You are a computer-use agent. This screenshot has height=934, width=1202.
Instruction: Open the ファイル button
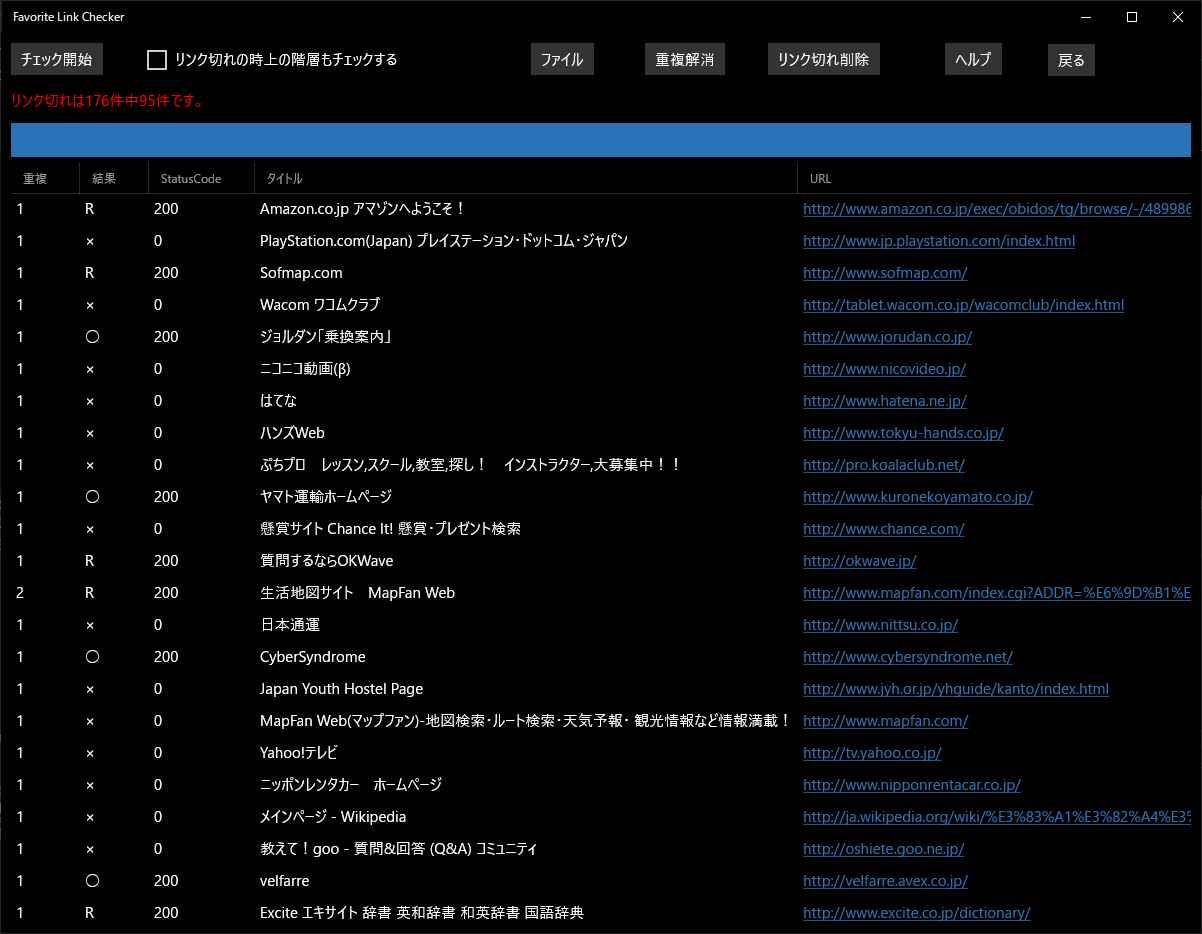[x=562, y=60]
